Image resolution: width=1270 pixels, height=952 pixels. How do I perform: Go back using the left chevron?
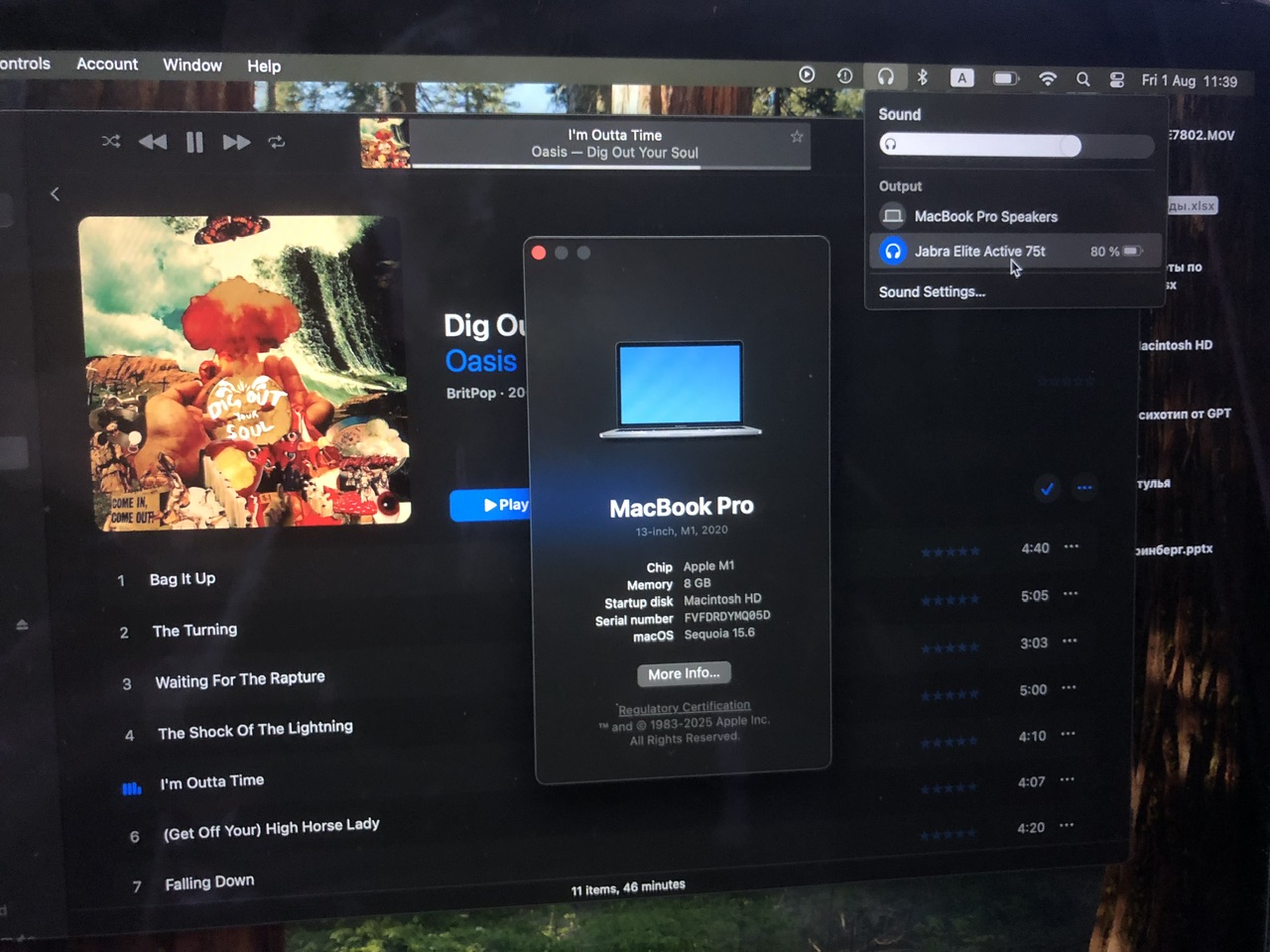click(56, 194)
